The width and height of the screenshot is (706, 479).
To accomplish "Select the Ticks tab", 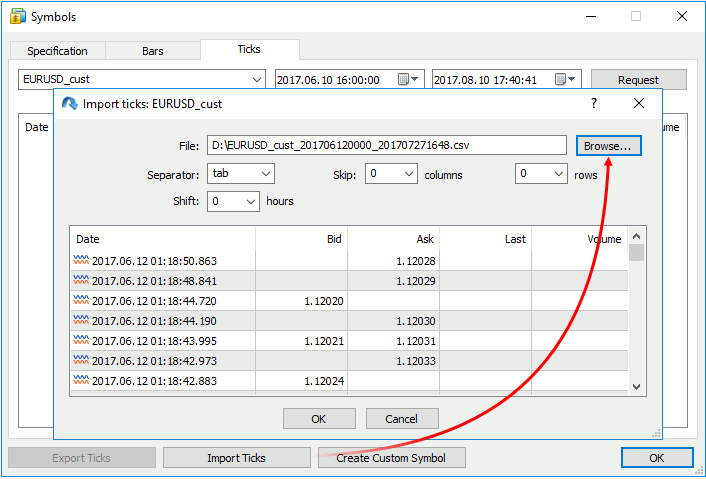I will click(x=249, y=49).
